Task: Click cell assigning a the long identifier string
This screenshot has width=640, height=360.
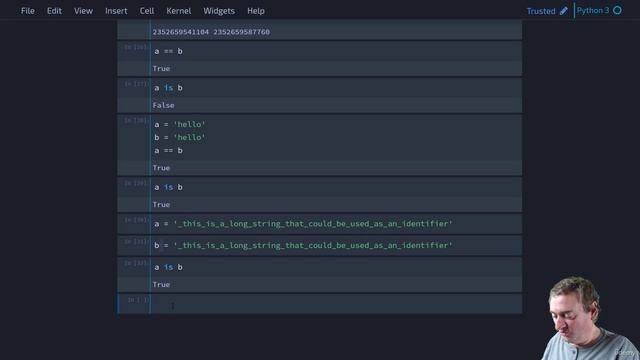Action: click(x=336, y=224)
